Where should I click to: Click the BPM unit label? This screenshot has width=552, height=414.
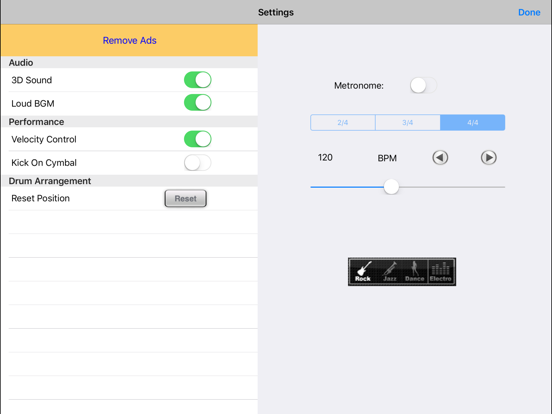coord(387,158)
